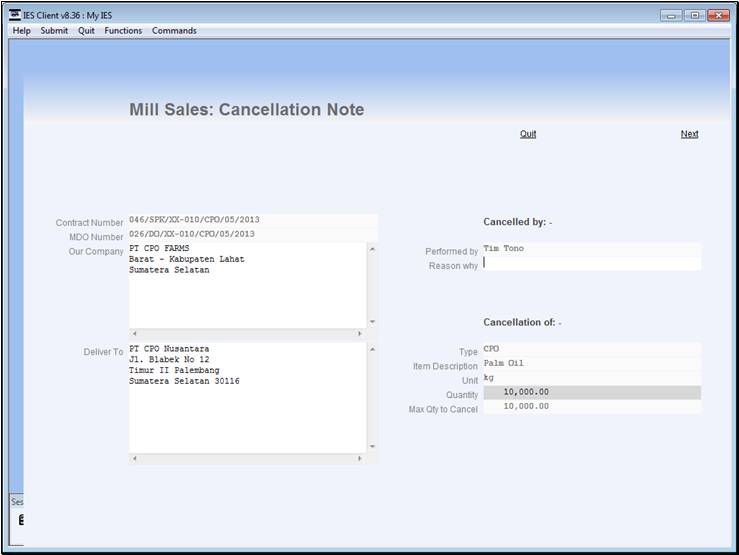This screenshot has width=739, height=555.
Task: Click up arrow of Our Company scrollbar
Action: tap(372, 248)
